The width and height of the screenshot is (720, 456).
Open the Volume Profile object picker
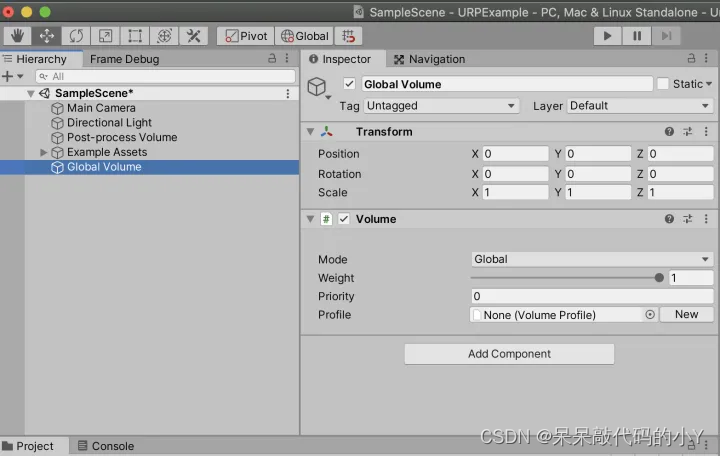pyautogui.click(x=650, y=315)
